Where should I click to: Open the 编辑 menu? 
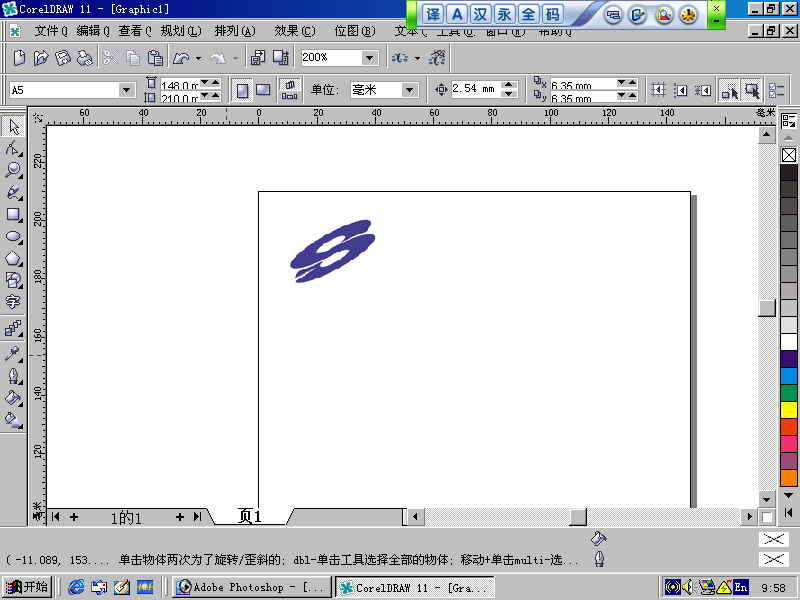(93, 31)
